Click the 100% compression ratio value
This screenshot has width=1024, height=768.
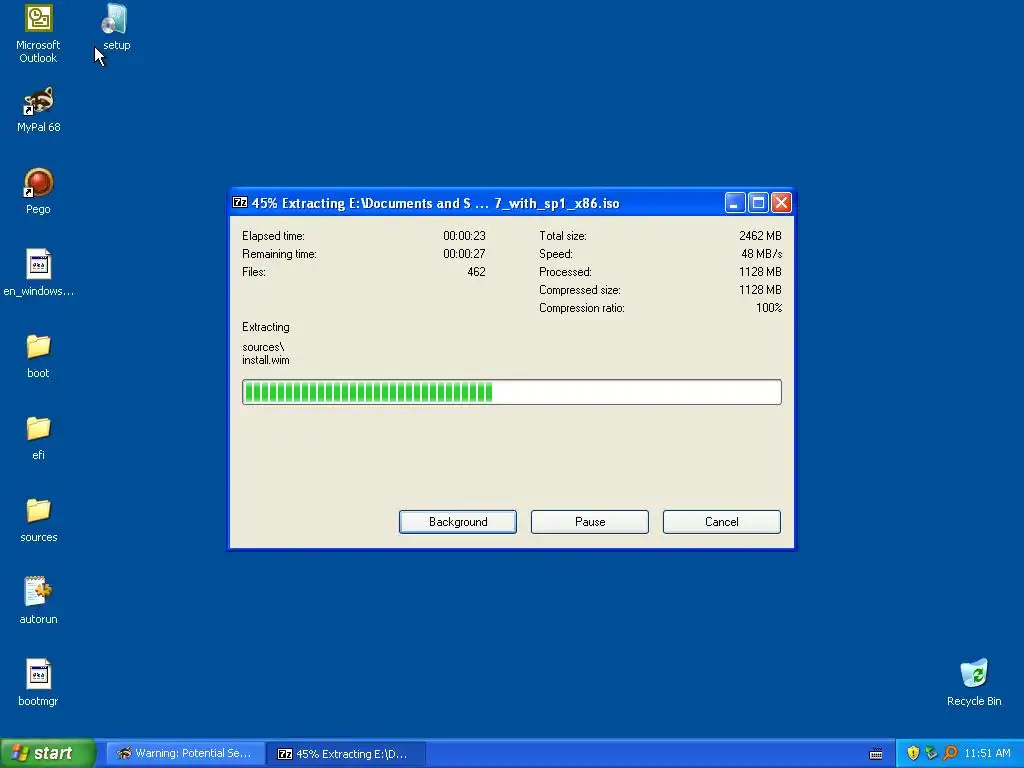769,308
